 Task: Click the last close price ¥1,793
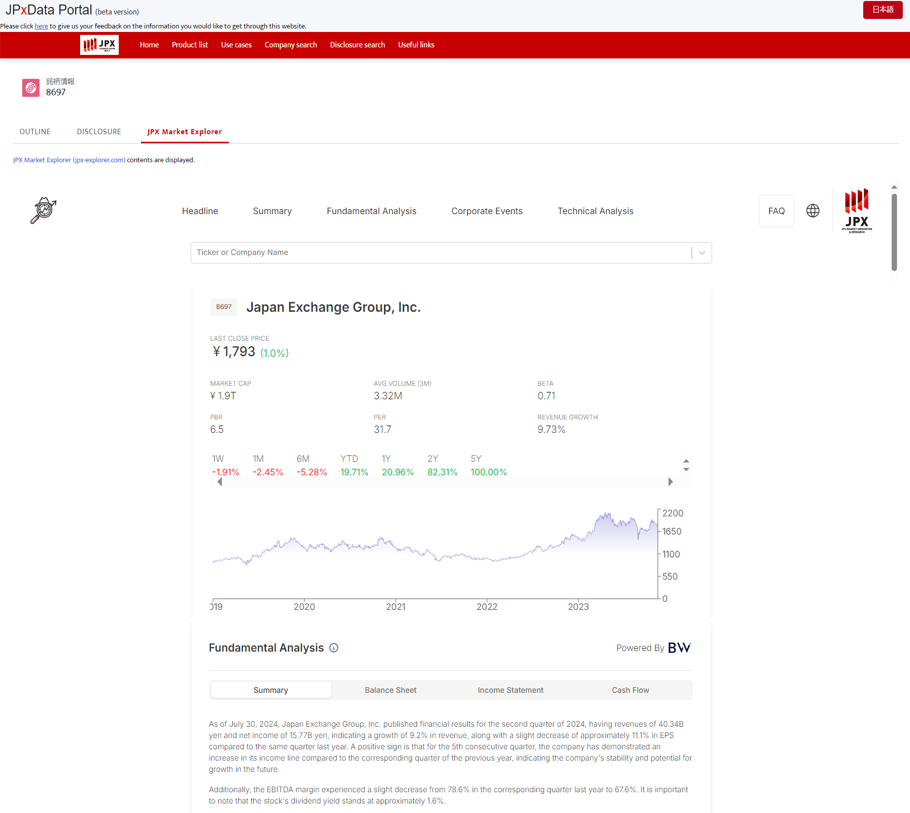(234, 352)
